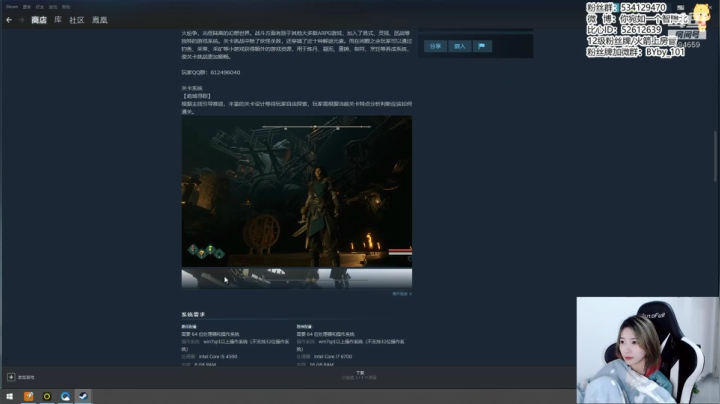Open the blue Q browser taskbar icon
The height and width of the screenshot is (404, 720).
(65, 396)
